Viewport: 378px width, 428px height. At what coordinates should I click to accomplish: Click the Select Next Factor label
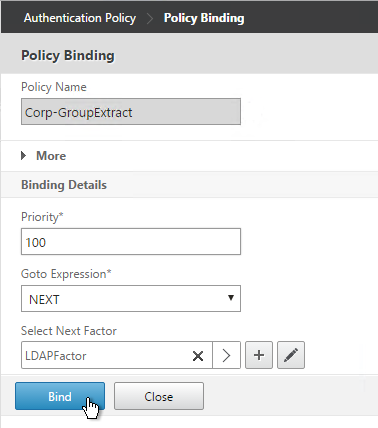[69, 331]
